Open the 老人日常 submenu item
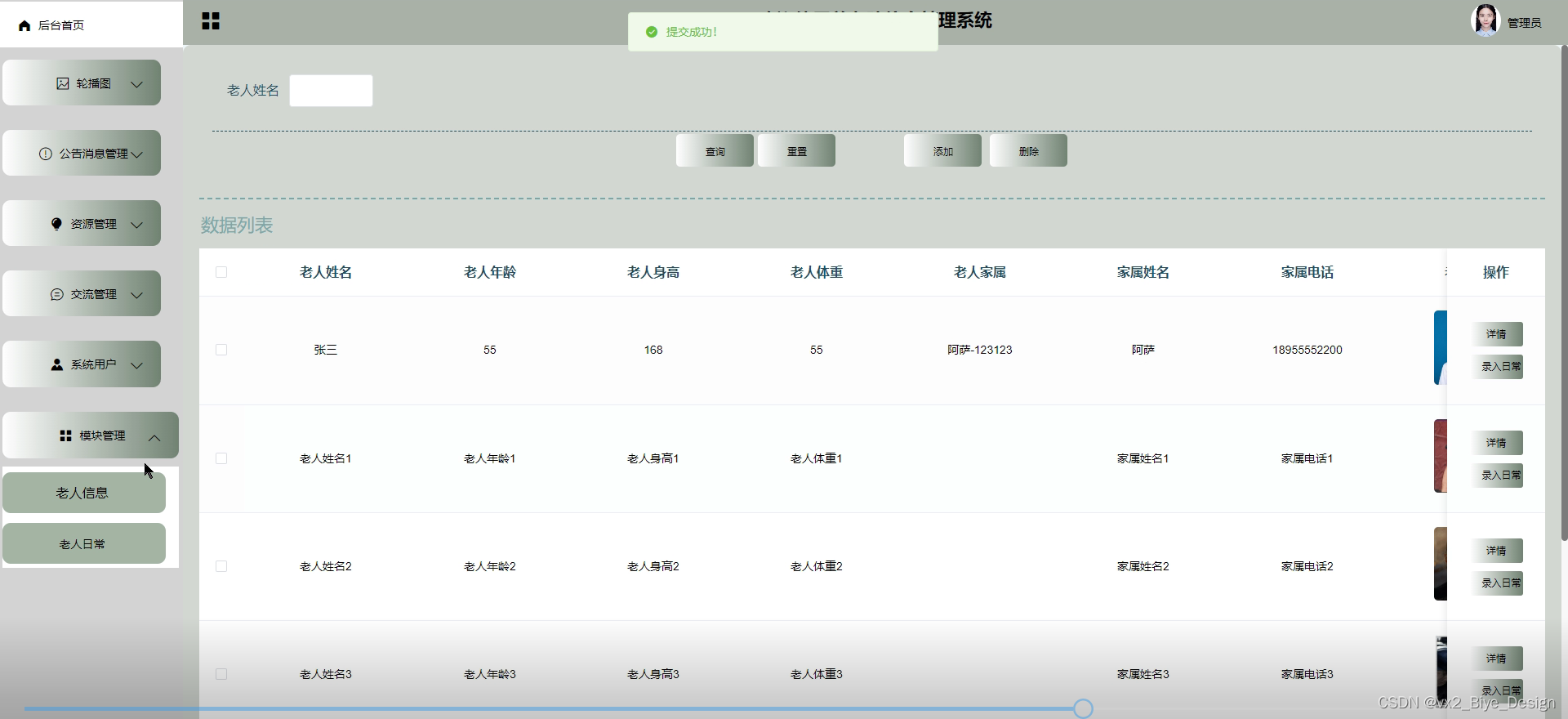This screenshot has width=1568, height=719. 84,543
